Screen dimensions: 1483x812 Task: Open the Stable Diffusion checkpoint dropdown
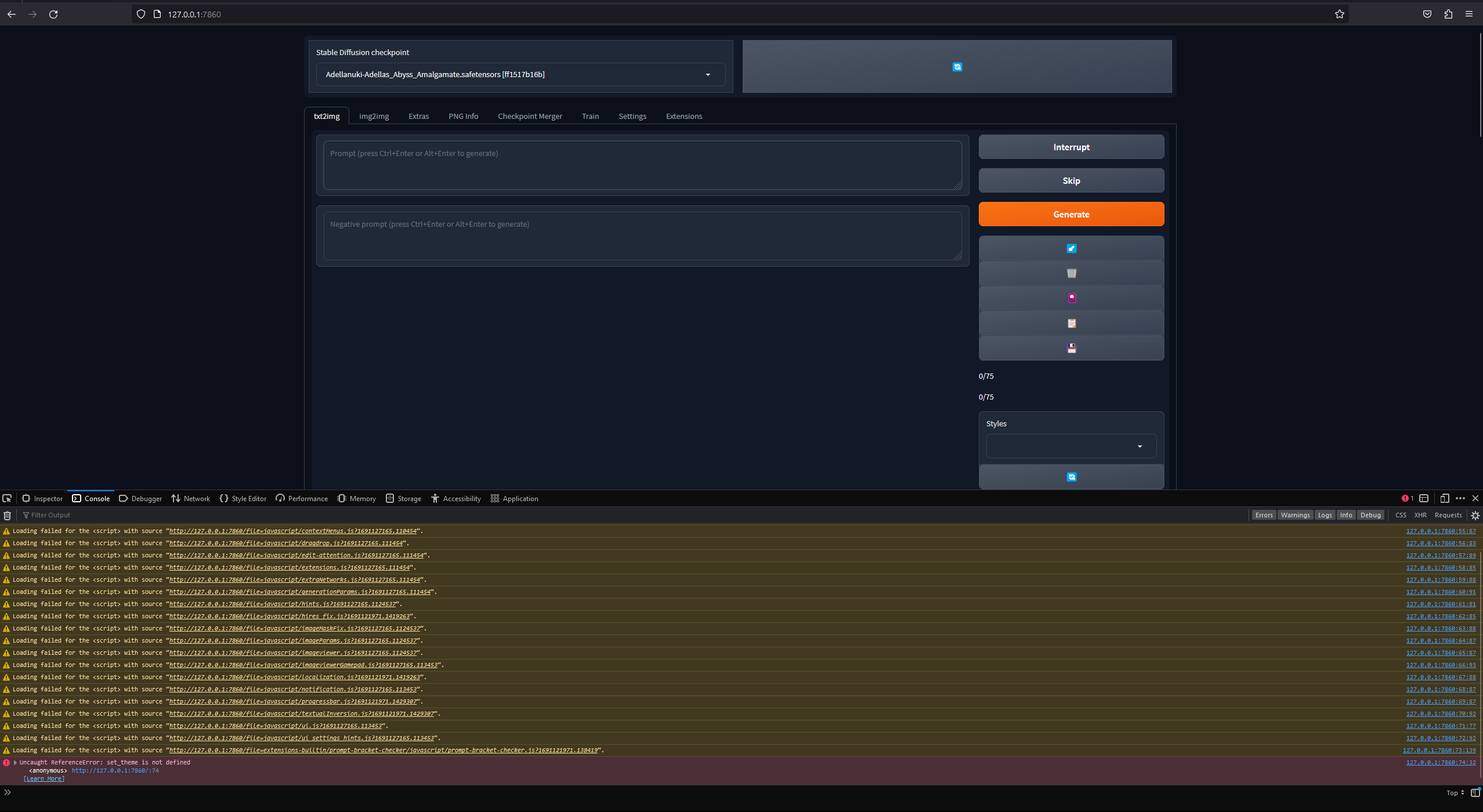(519, 74)
